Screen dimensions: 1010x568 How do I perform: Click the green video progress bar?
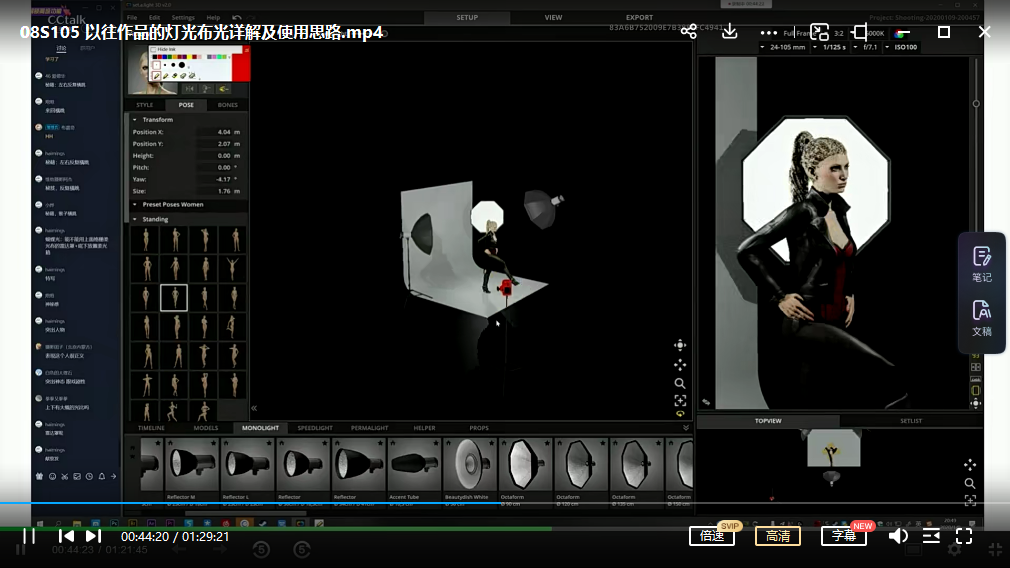click(x=276, y=529)
